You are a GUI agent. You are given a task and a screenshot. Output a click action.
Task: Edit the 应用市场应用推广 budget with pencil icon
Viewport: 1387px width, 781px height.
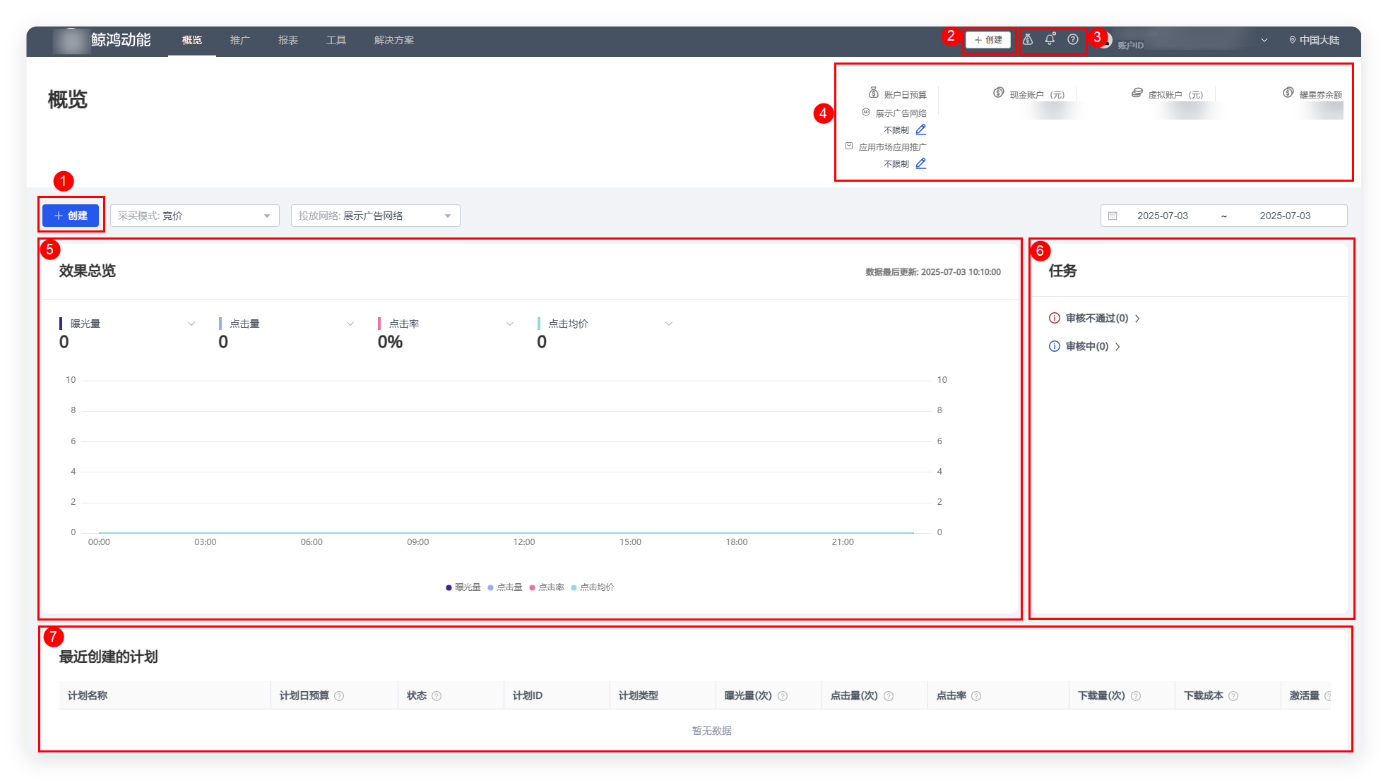[x=921, y=164]
